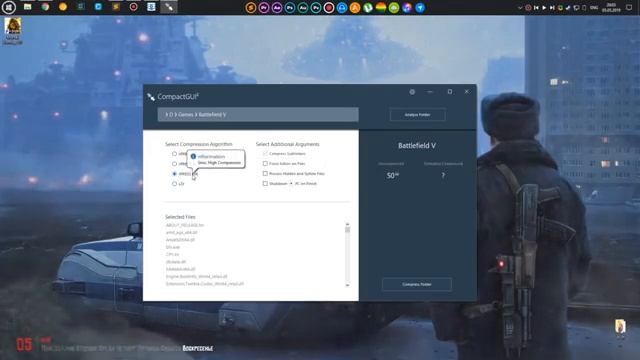Screen dimensions: 640x360
Task: Launch orange A dock icon
Action: (x=355, y=8)
